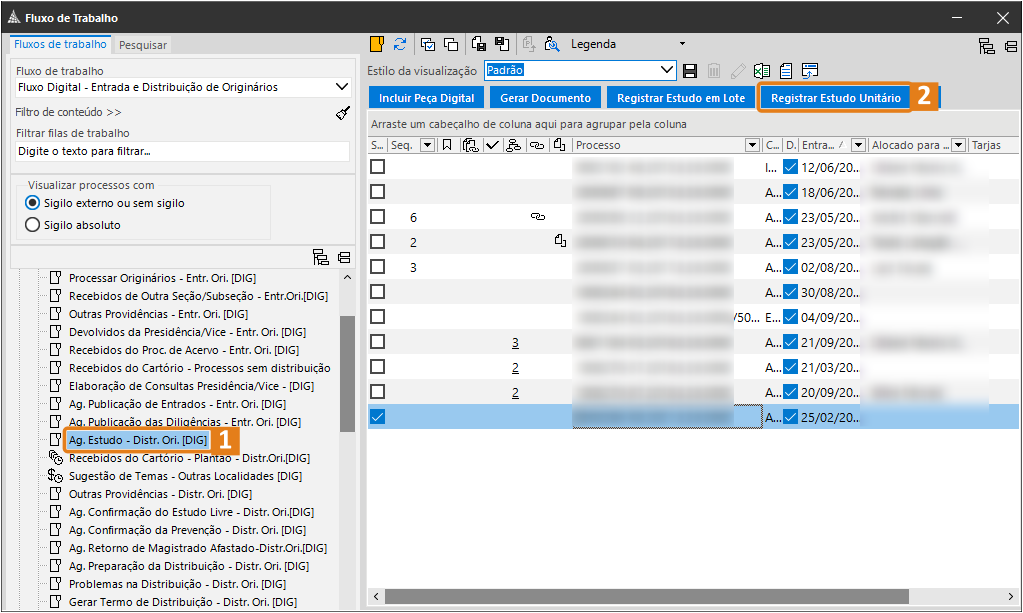Viewport: 1023px width, 613px height.
Task: Click the save visualization style floppy icon
Action: (x=689, y=70)
